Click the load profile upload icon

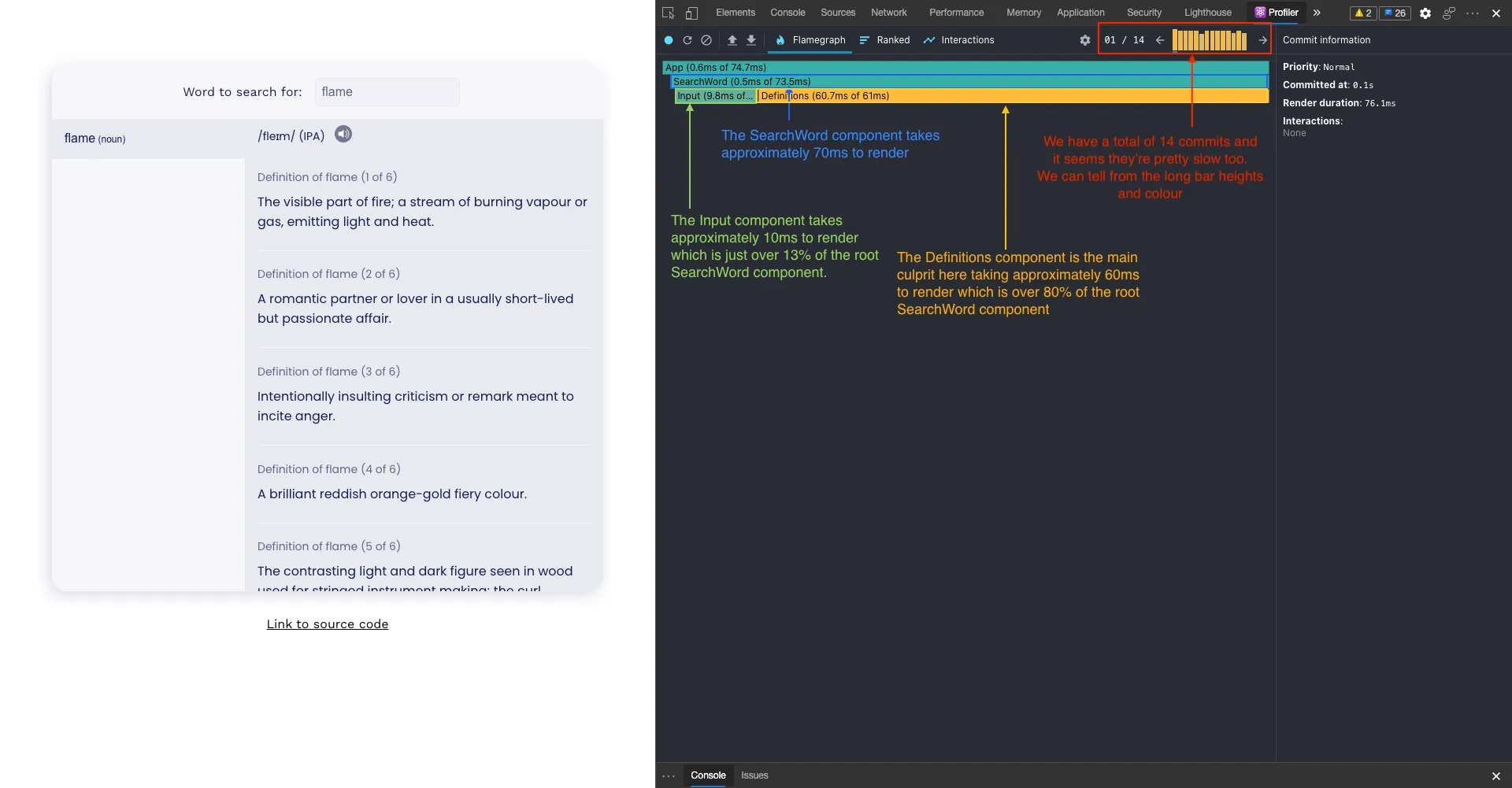732,40
